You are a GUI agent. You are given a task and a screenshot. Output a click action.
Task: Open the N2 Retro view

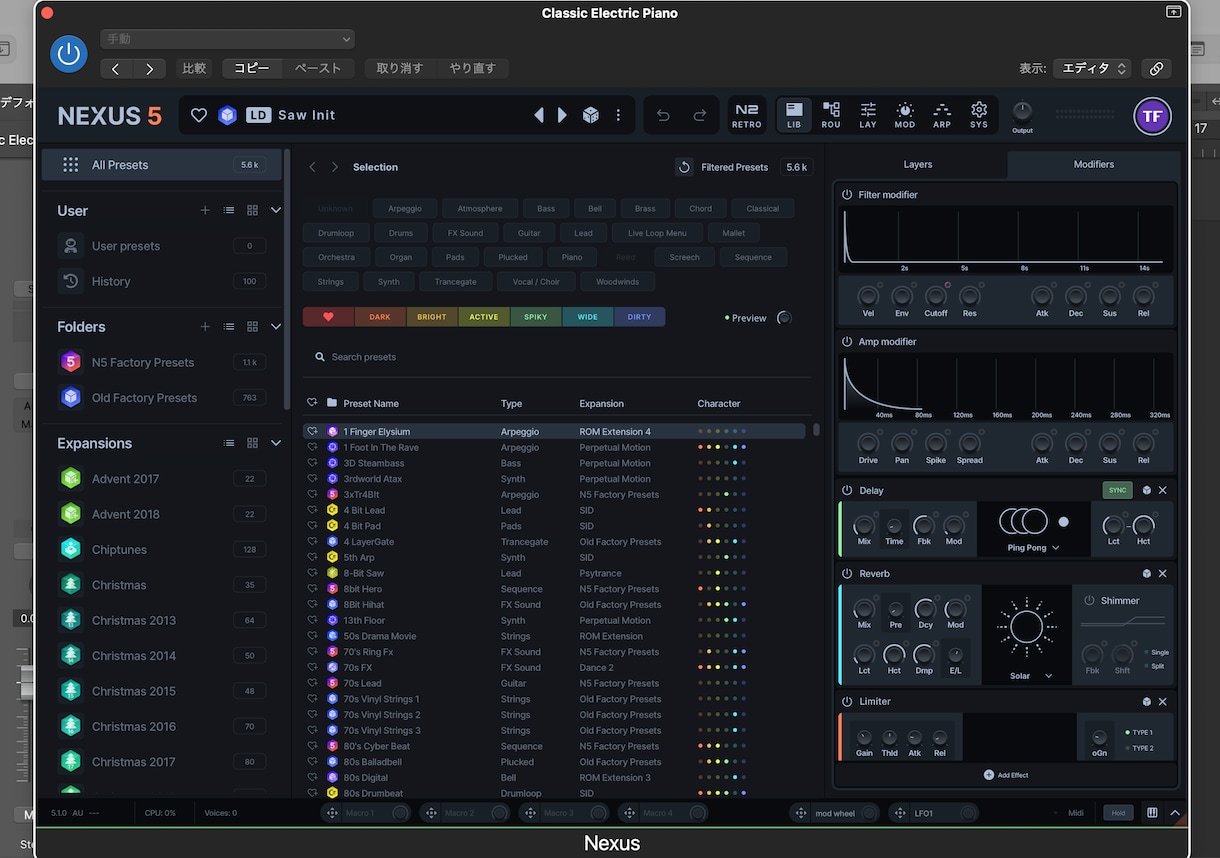pos(747,115)
